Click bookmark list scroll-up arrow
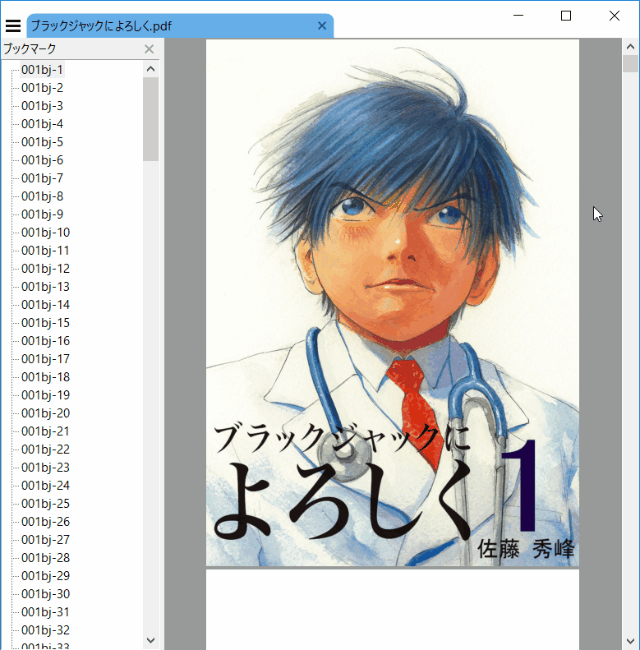Screen dimensions: 640x650 click(x=151, y=69)
